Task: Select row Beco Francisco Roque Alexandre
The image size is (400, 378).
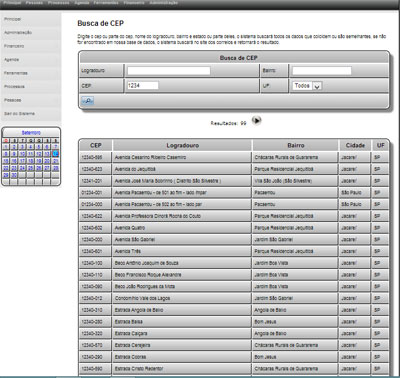Action: click(234, 275)
